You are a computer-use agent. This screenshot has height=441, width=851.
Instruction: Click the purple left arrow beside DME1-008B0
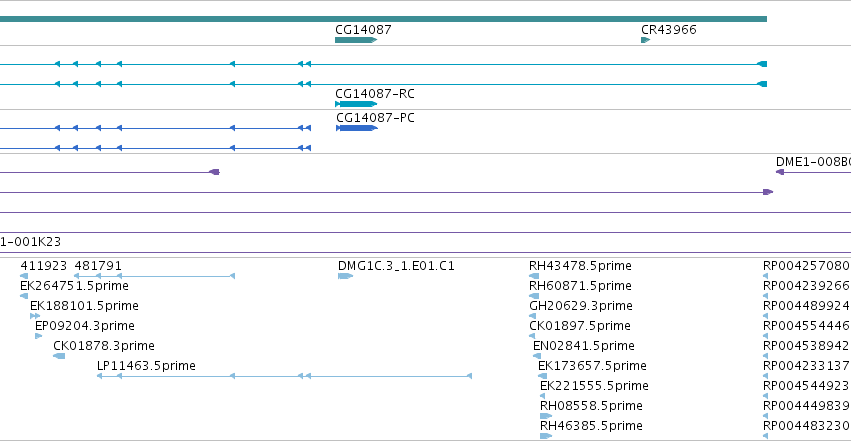click(780, 172)
